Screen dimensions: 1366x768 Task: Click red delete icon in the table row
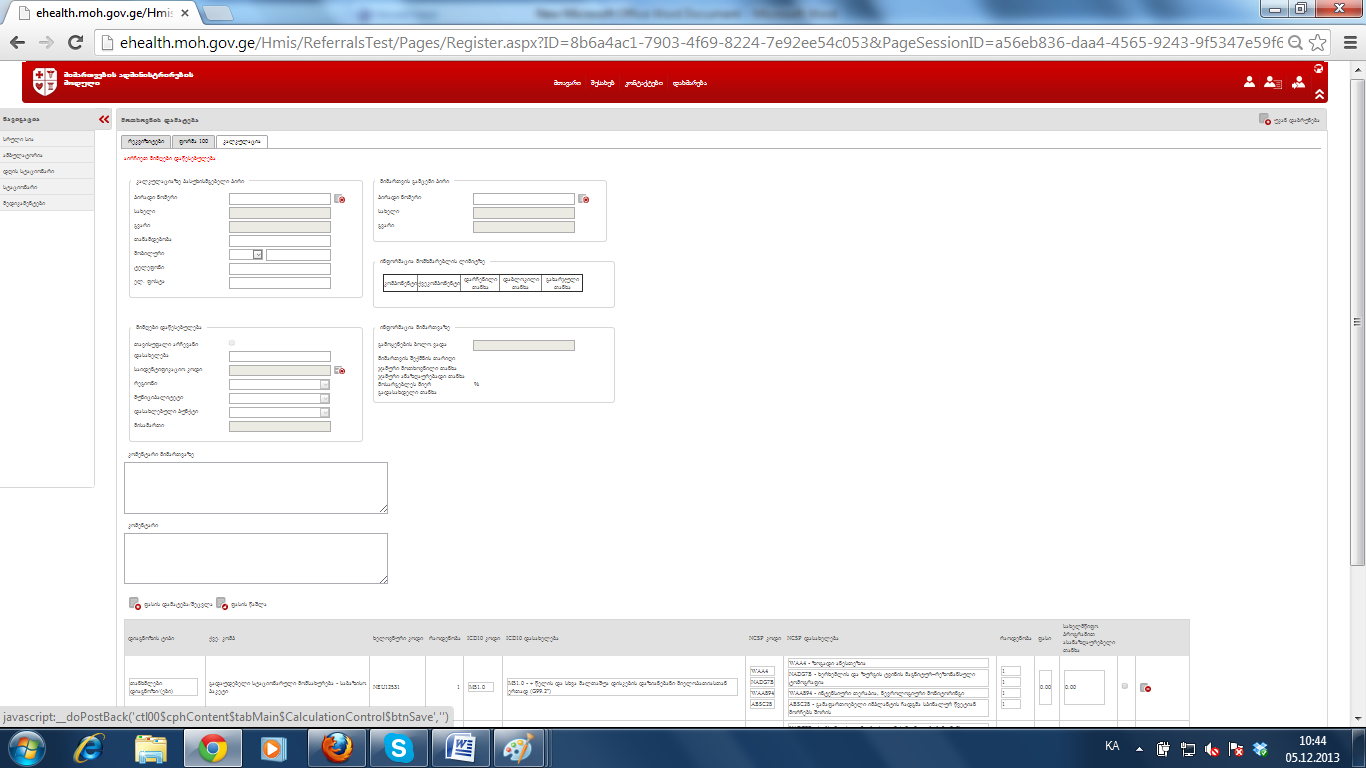[x=1145, y=687]
